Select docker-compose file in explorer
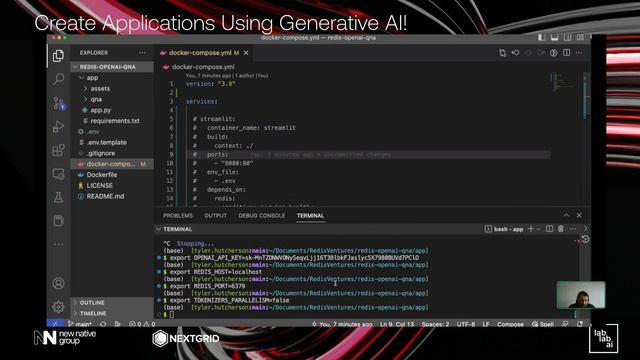 (111, 164)
